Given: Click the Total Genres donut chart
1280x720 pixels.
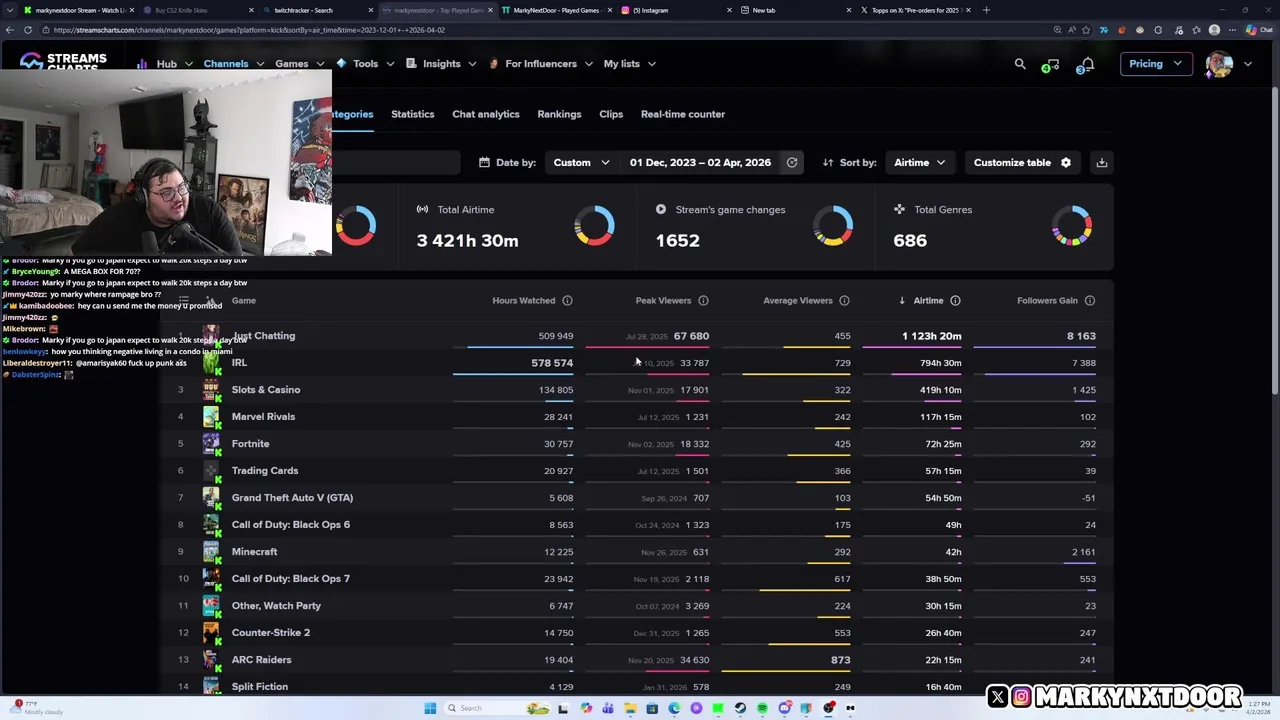Looking at the screenshot, I should pos(1072,225).
